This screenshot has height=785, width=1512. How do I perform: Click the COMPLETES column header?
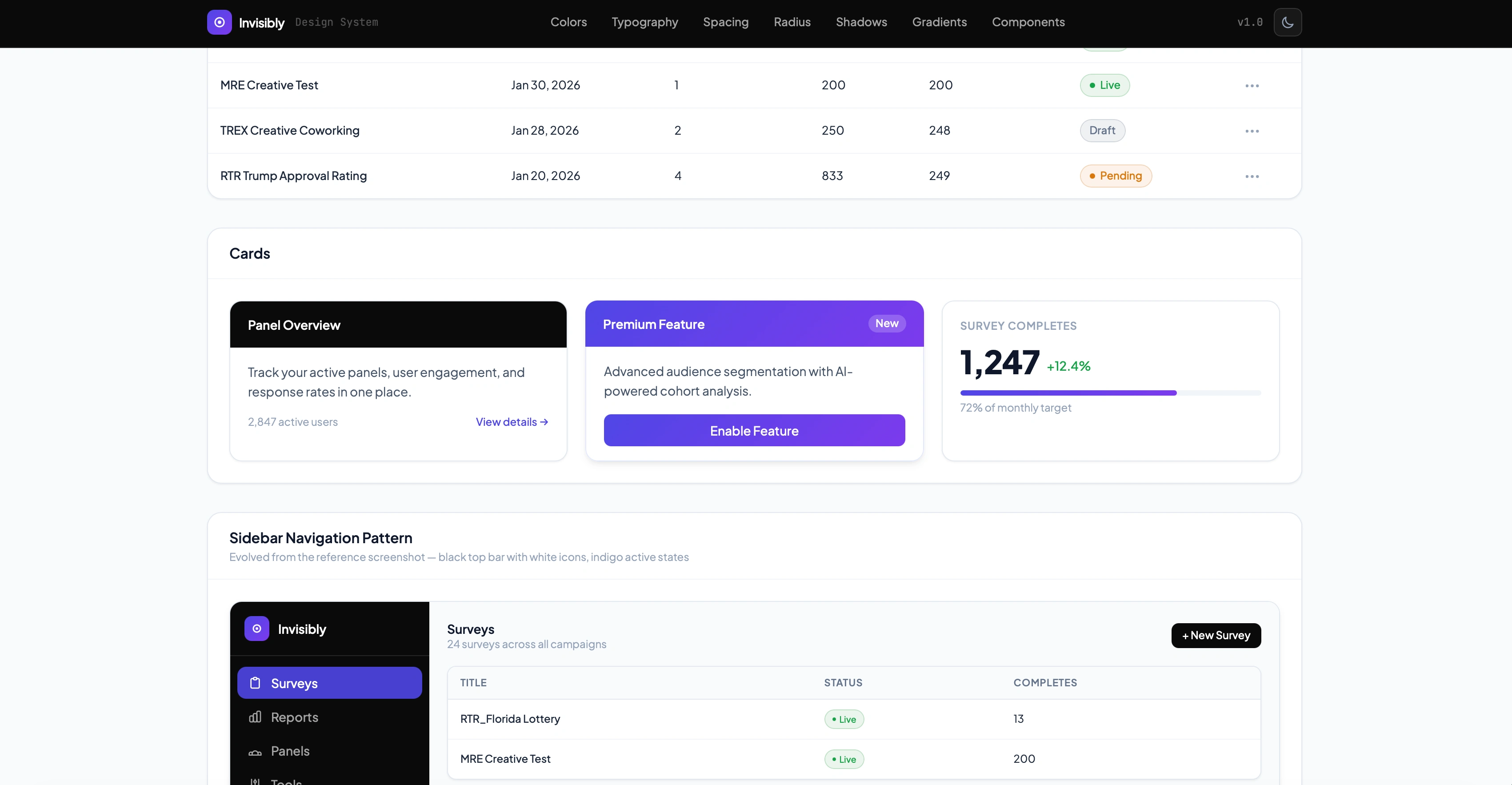(1045, 682)
